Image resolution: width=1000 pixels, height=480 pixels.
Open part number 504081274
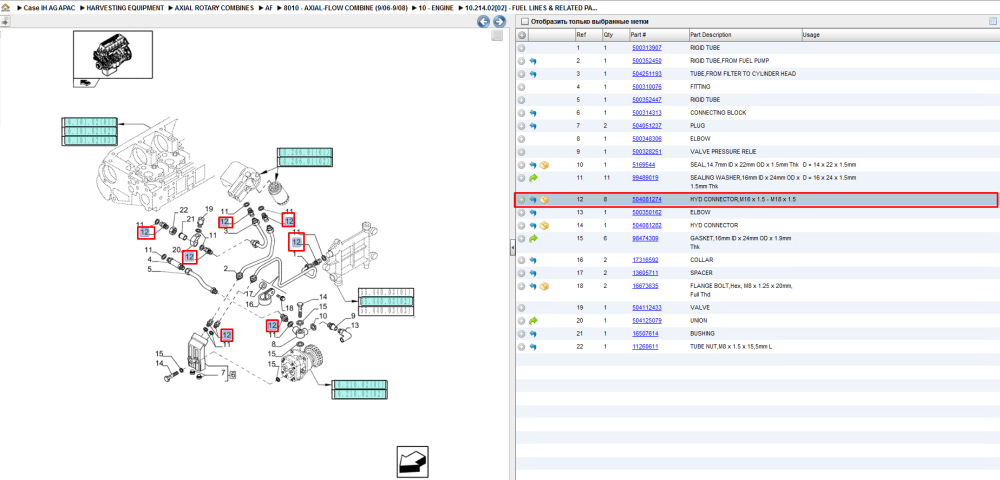pyautogui.click(x=646, y=200)
